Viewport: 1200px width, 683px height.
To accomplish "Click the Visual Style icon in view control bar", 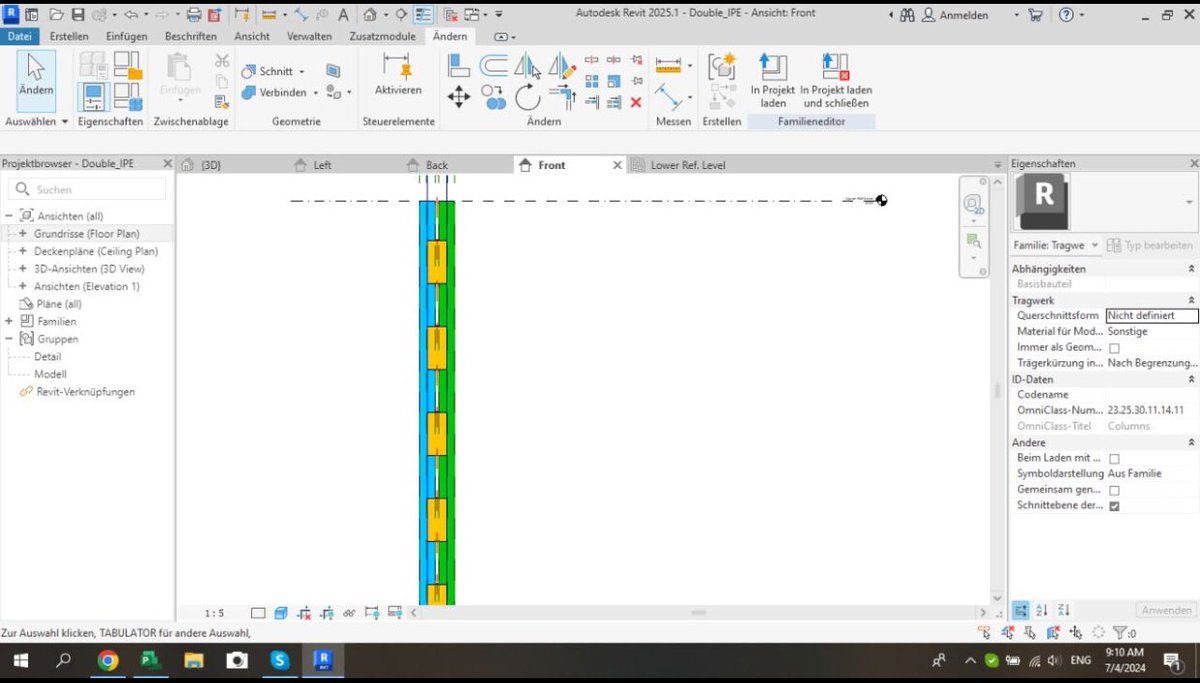I will [281, 613].
